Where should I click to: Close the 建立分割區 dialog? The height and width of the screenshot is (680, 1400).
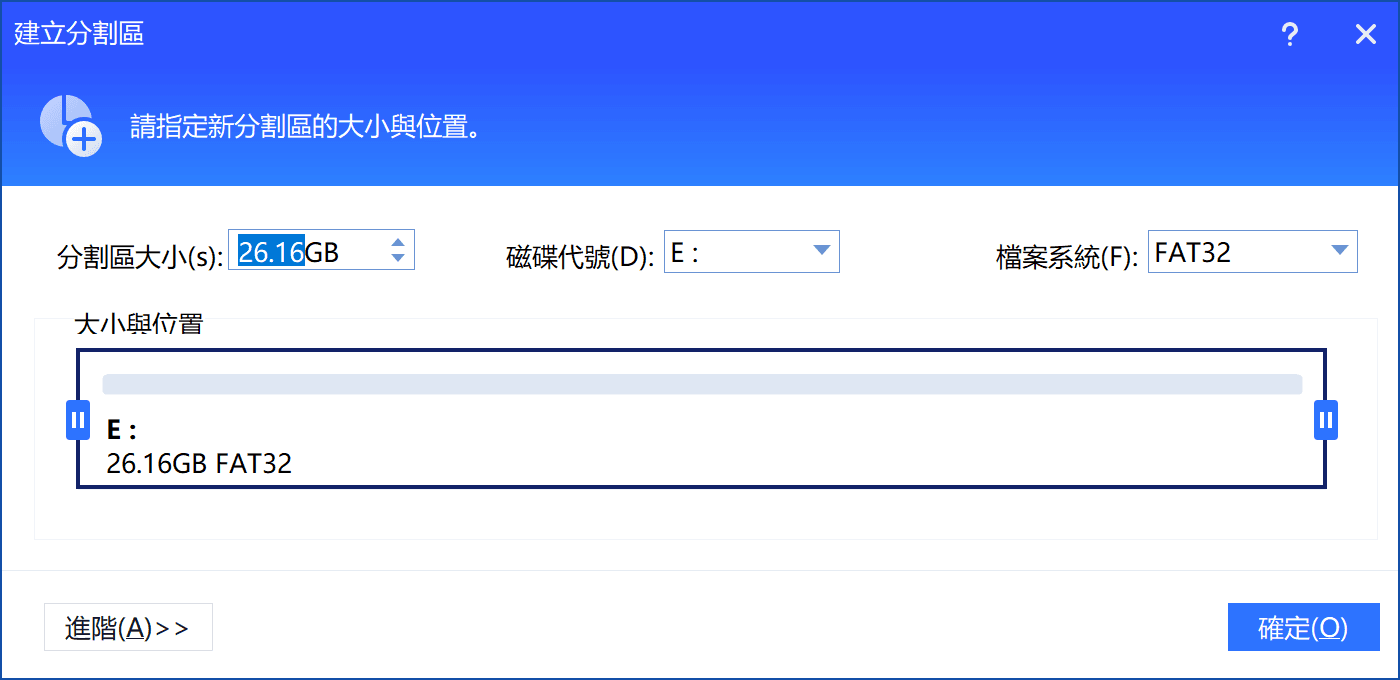point(1366,34)
